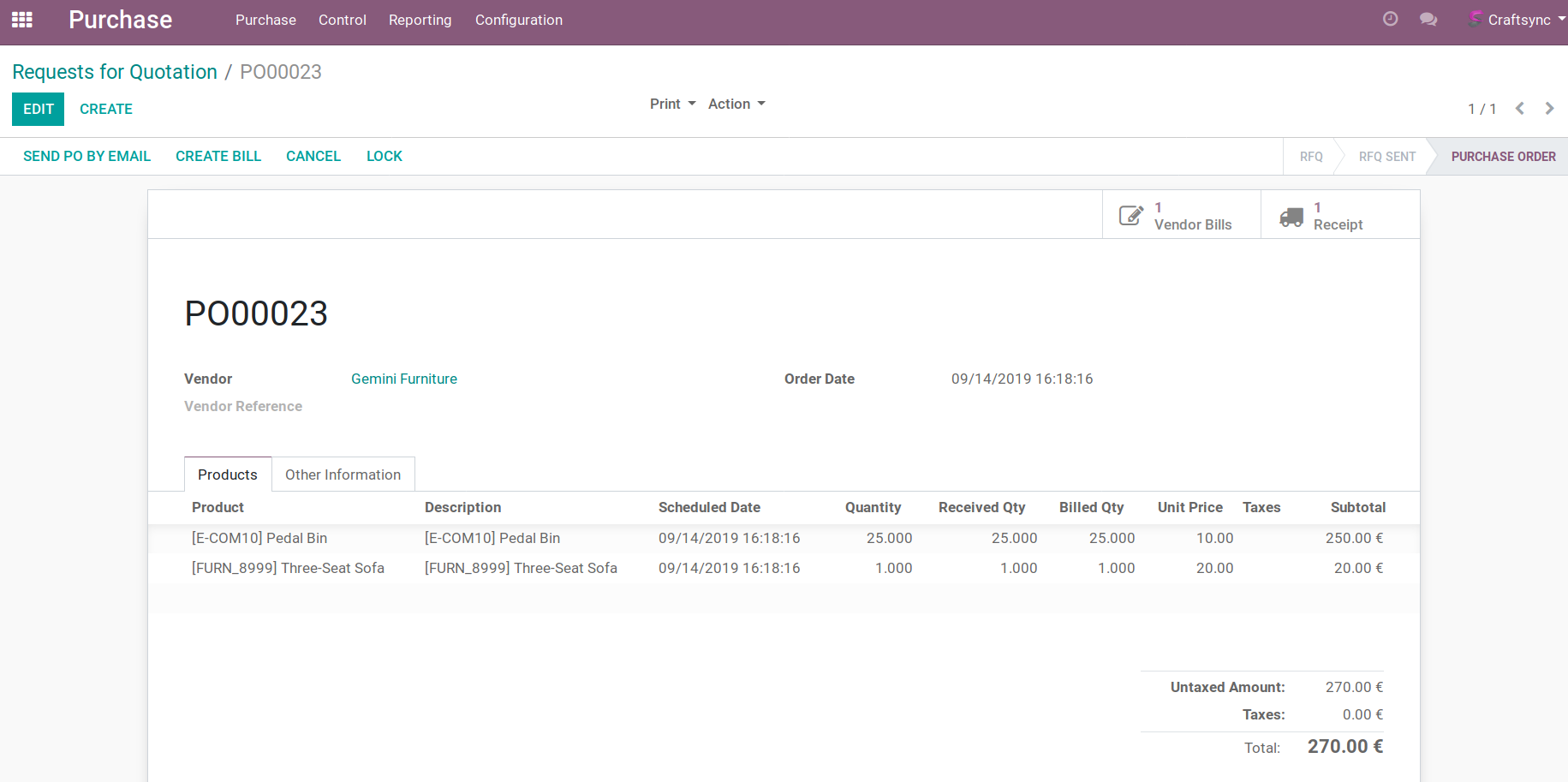Open the Configuration menu

pyautogui.click(x=518, y=20)
